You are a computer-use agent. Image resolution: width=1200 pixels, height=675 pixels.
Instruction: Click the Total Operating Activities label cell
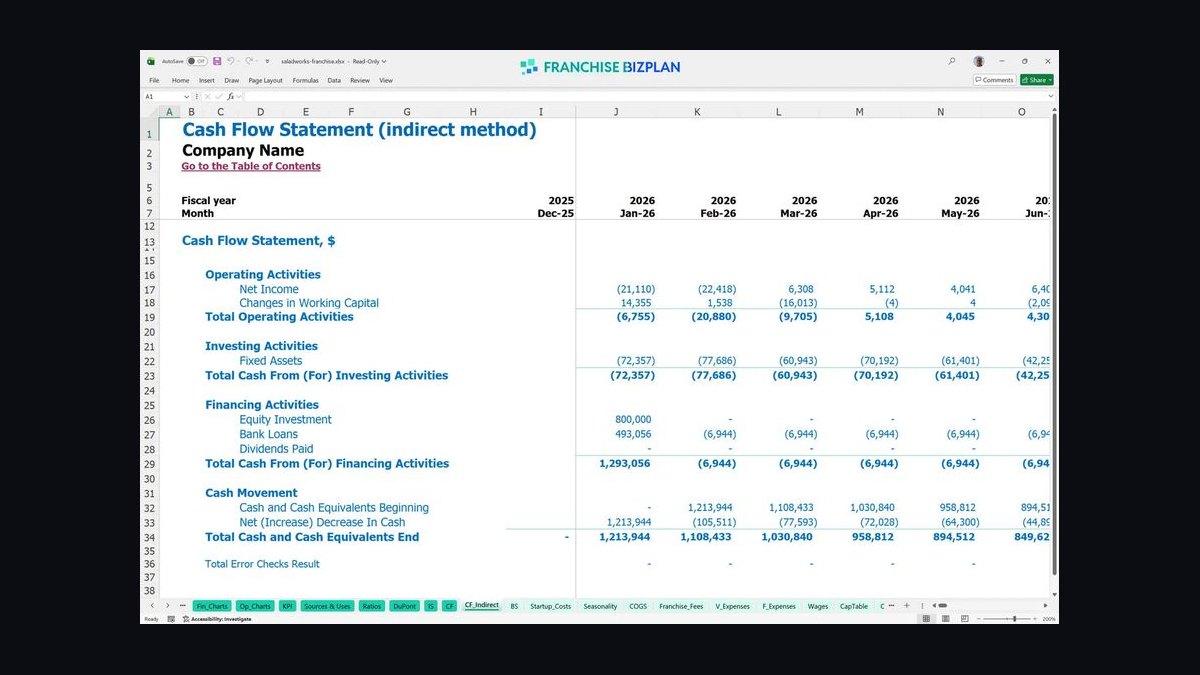coord(279,317)
